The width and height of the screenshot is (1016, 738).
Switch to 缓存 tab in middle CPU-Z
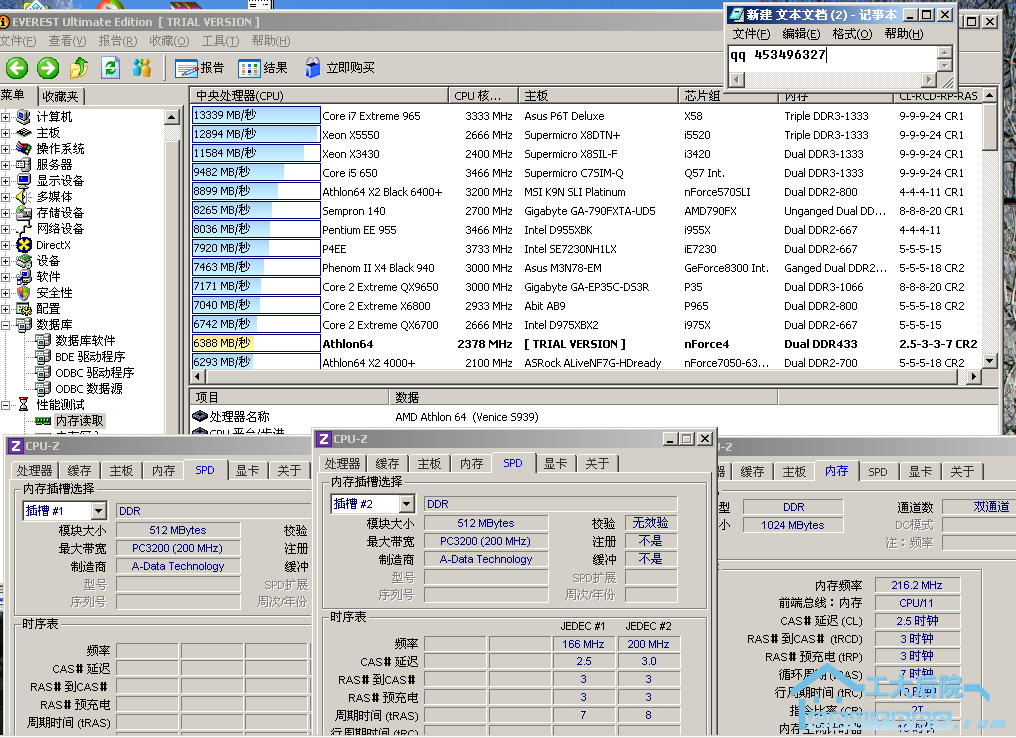click(x=387, y=464)
